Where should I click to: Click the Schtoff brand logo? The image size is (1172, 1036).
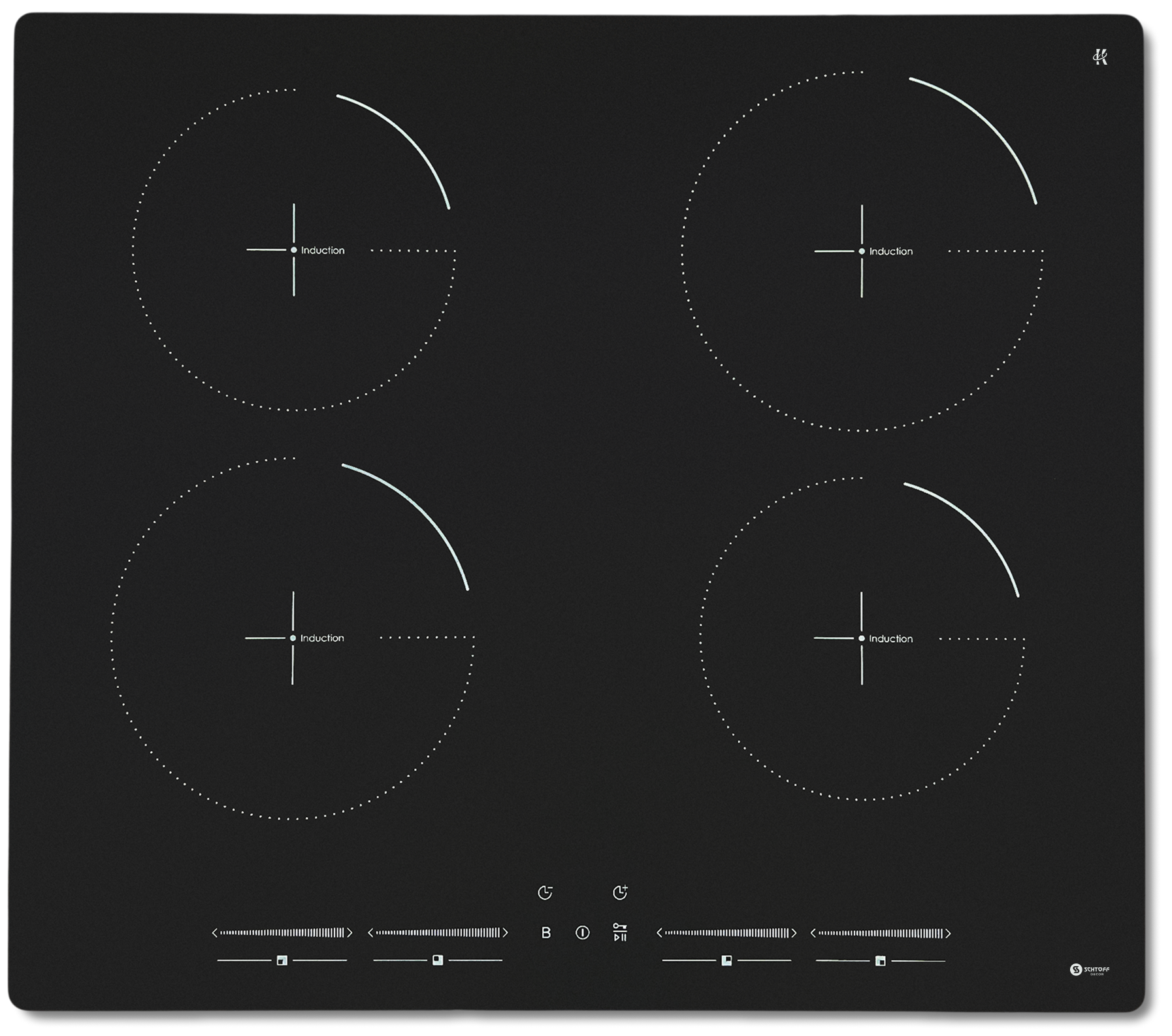tap(1090, 969)
